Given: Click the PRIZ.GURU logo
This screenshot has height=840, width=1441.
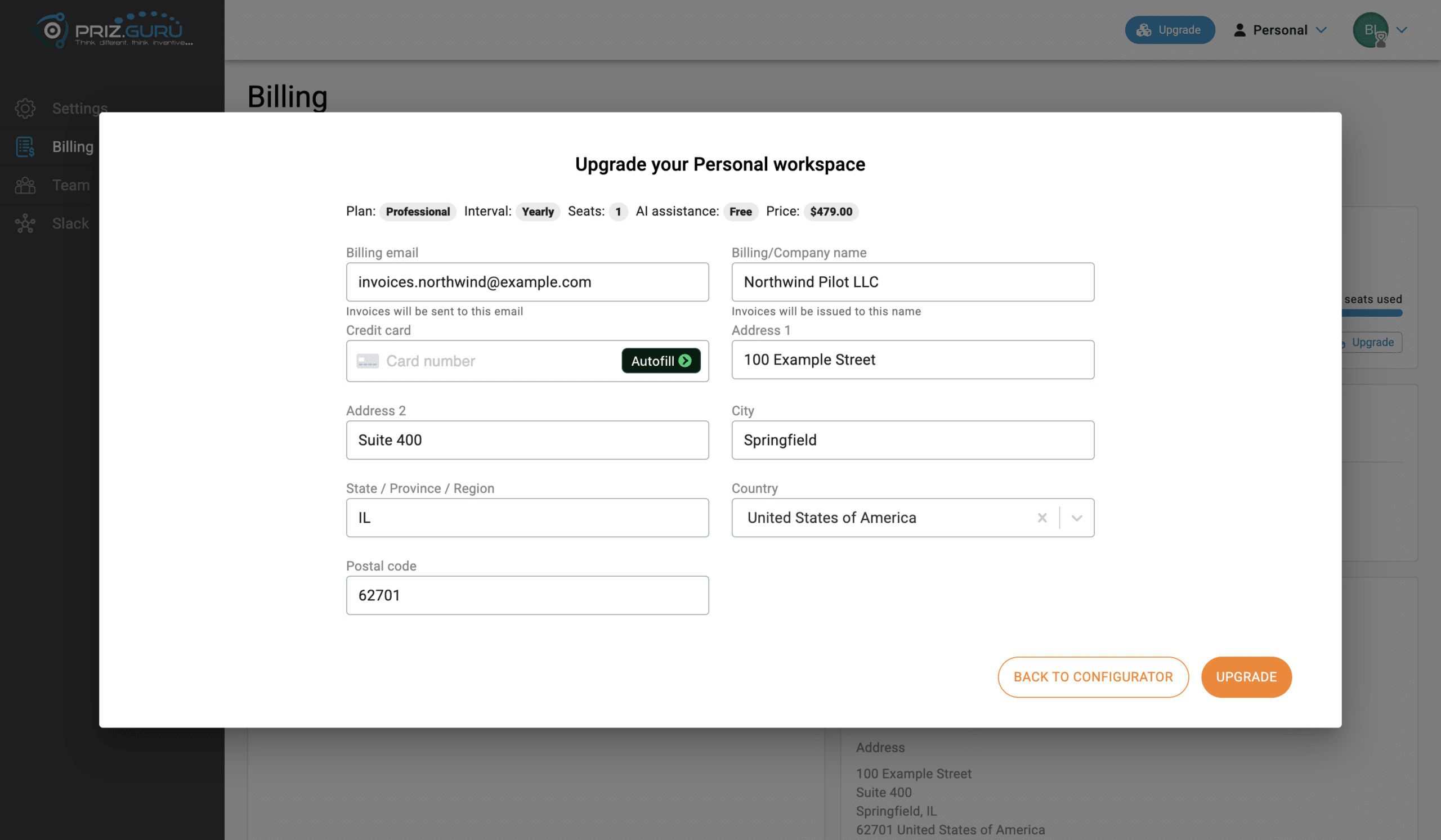Looking at the screenshot, I should (x=113, y=30).
